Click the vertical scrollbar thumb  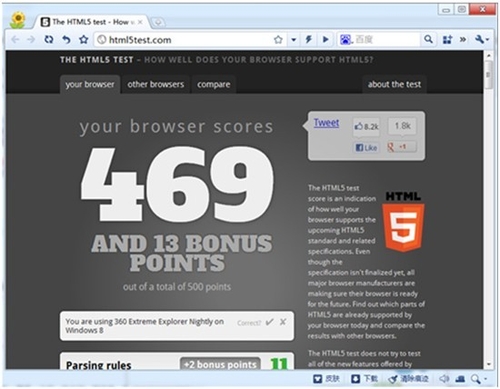pyautogui.click(x=489, y=74)
